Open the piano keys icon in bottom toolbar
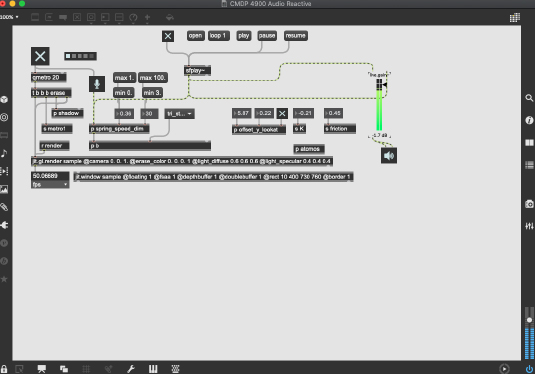 click(x=153, y=369)
